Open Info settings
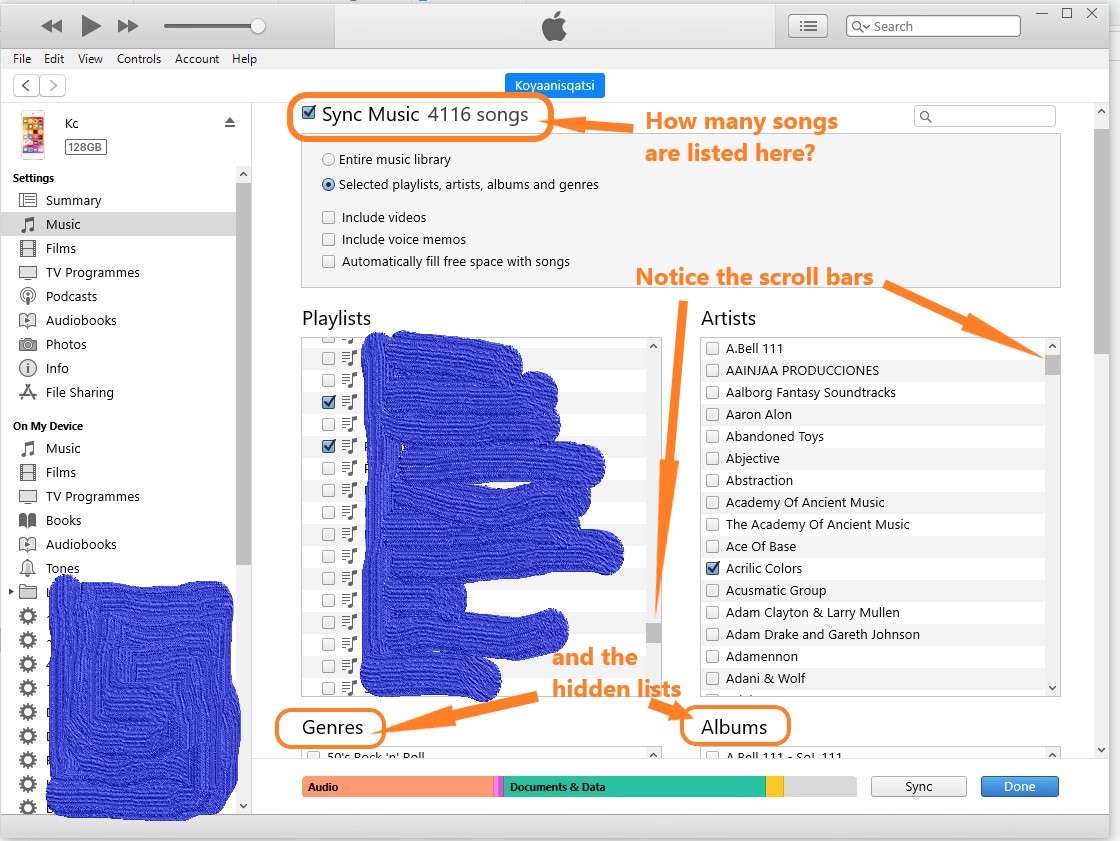The height and width of the screenshot is (841, 1120). click(x=57, y=368)
